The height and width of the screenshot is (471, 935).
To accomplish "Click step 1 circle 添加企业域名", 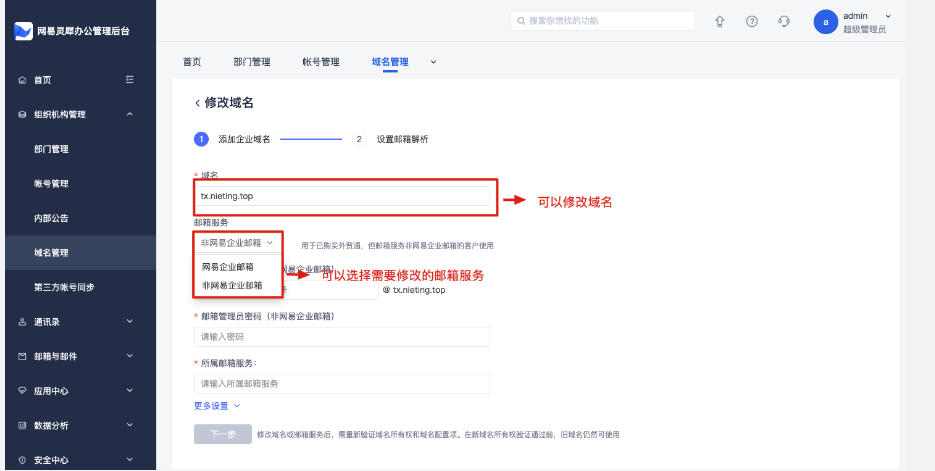I will (201, 140).
